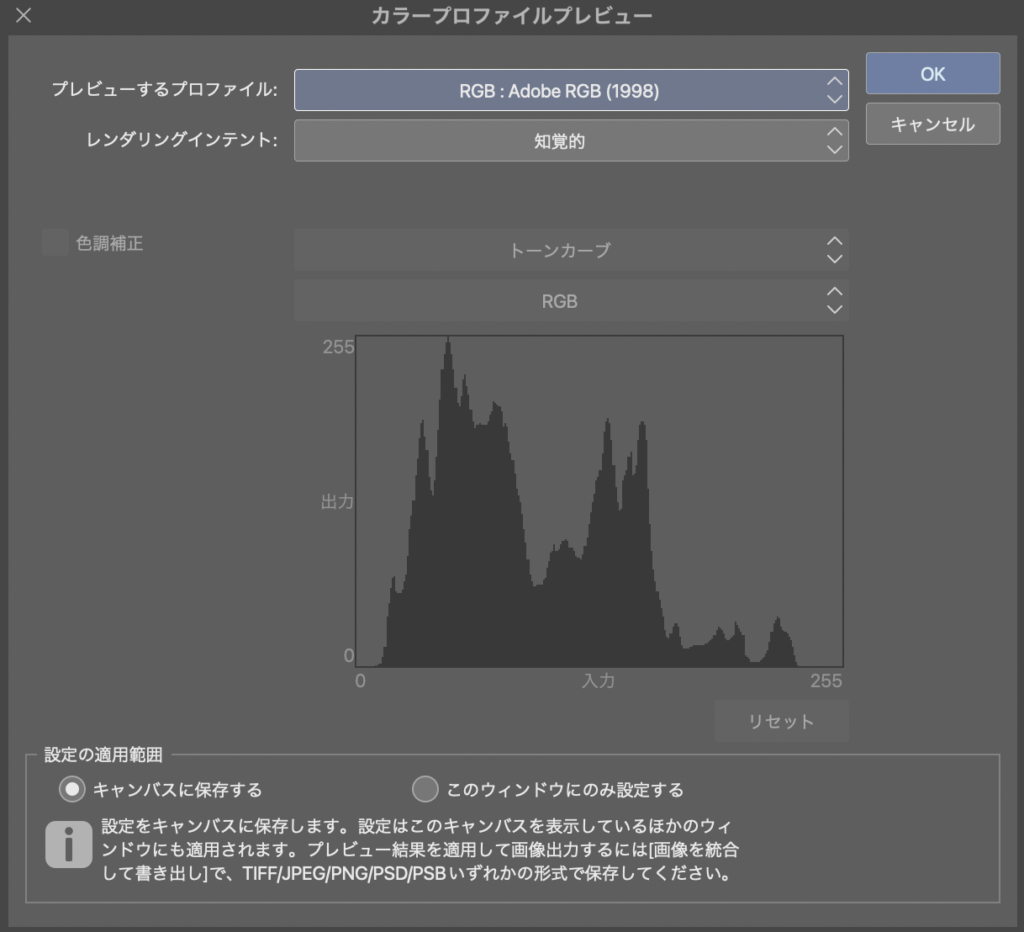The height and width of the screenshot is (932, 1024).
Task: Open the RGB channel dropdown
Action: click(x=570, y=300)
